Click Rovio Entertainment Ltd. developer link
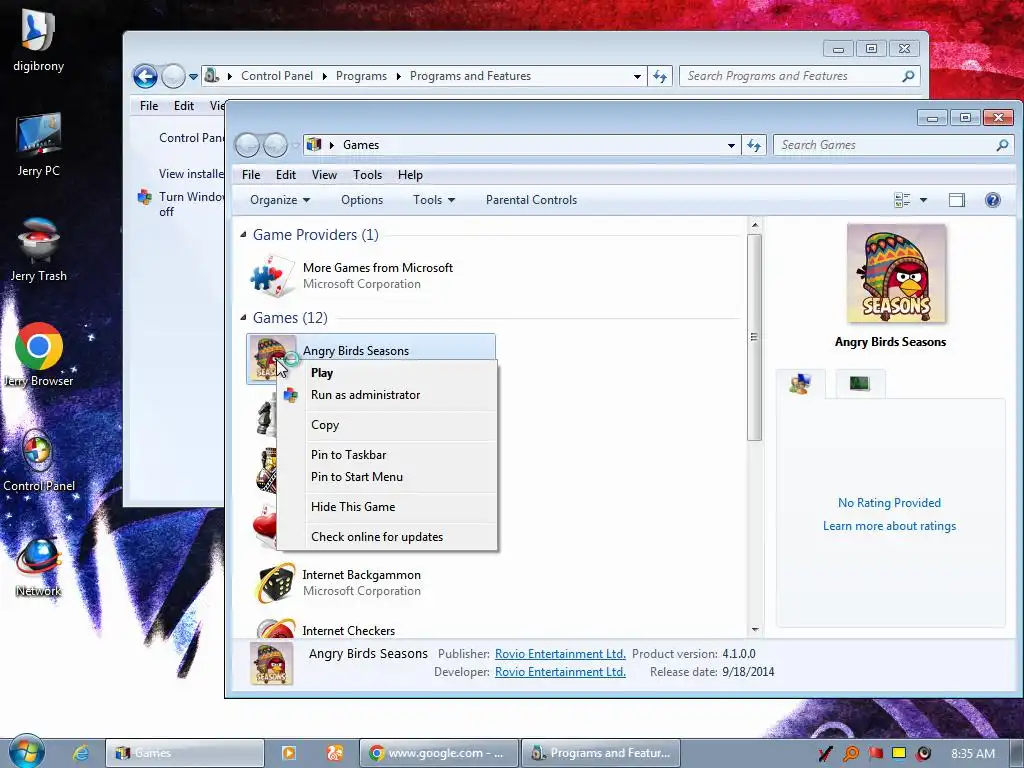Viewport: 1024px width, 768px height. point(560,672)
